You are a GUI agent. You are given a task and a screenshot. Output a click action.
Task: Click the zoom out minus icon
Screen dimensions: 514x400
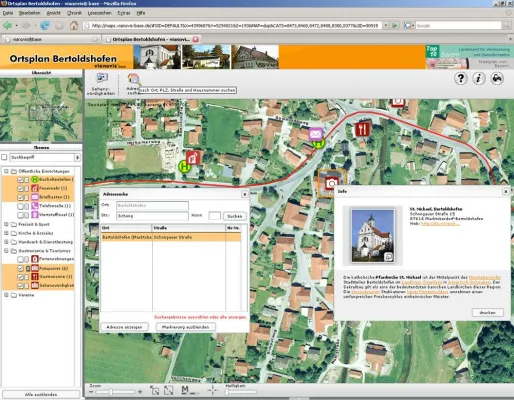[x=91, y=392]
